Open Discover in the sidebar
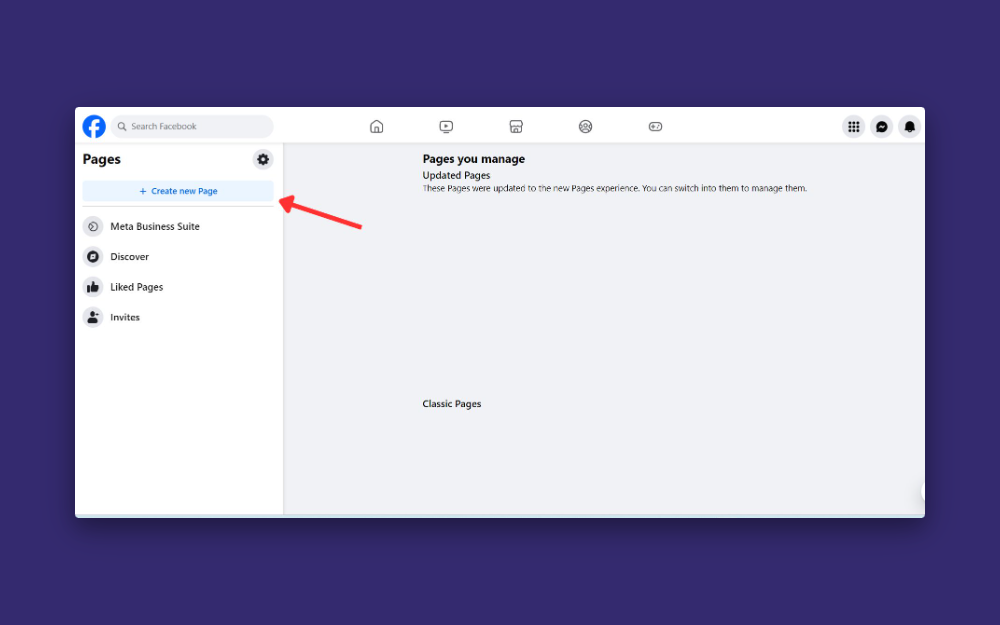 tap(129, 257)
